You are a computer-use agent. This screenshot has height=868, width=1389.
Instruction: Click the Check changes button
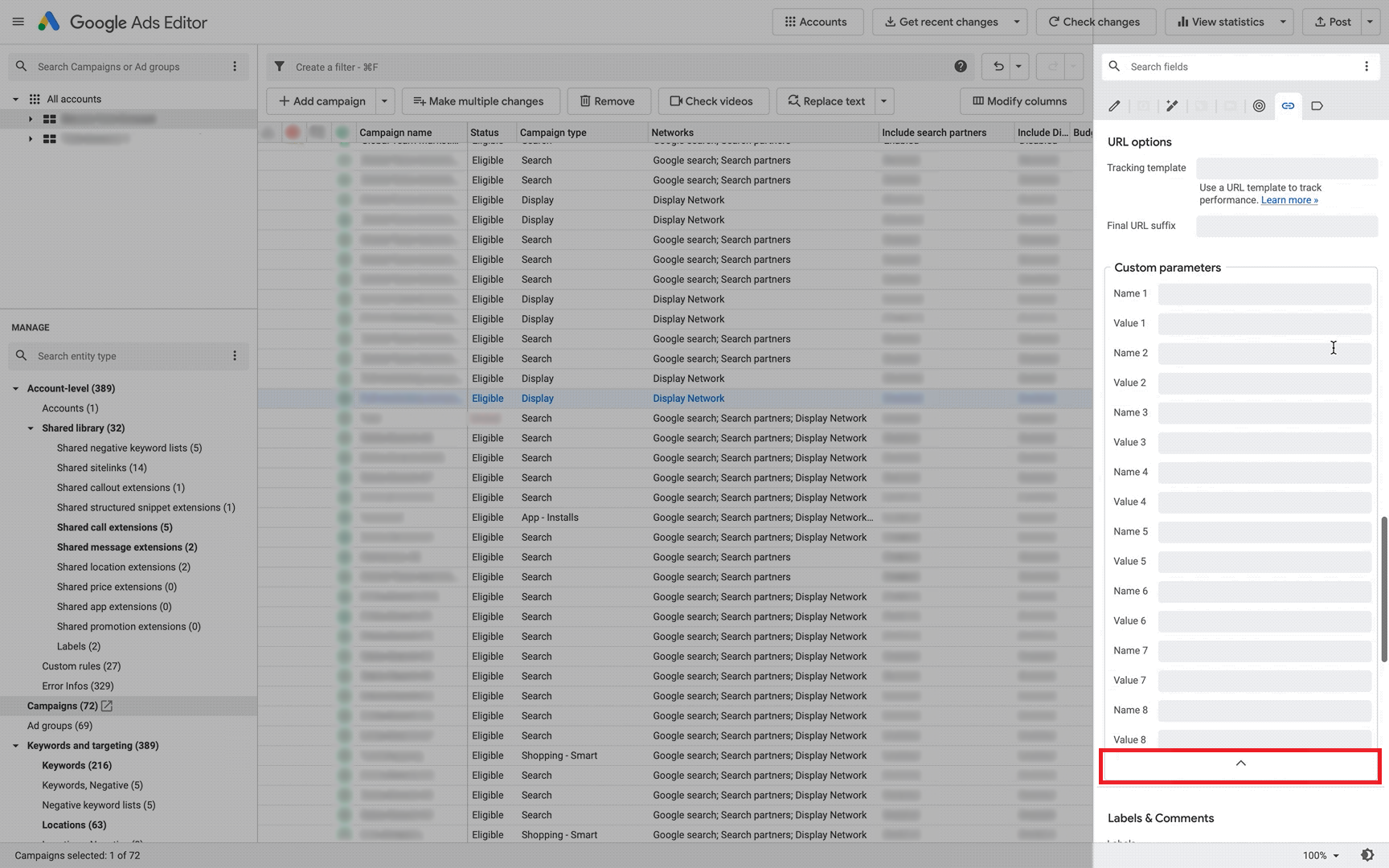[1096, 22]
